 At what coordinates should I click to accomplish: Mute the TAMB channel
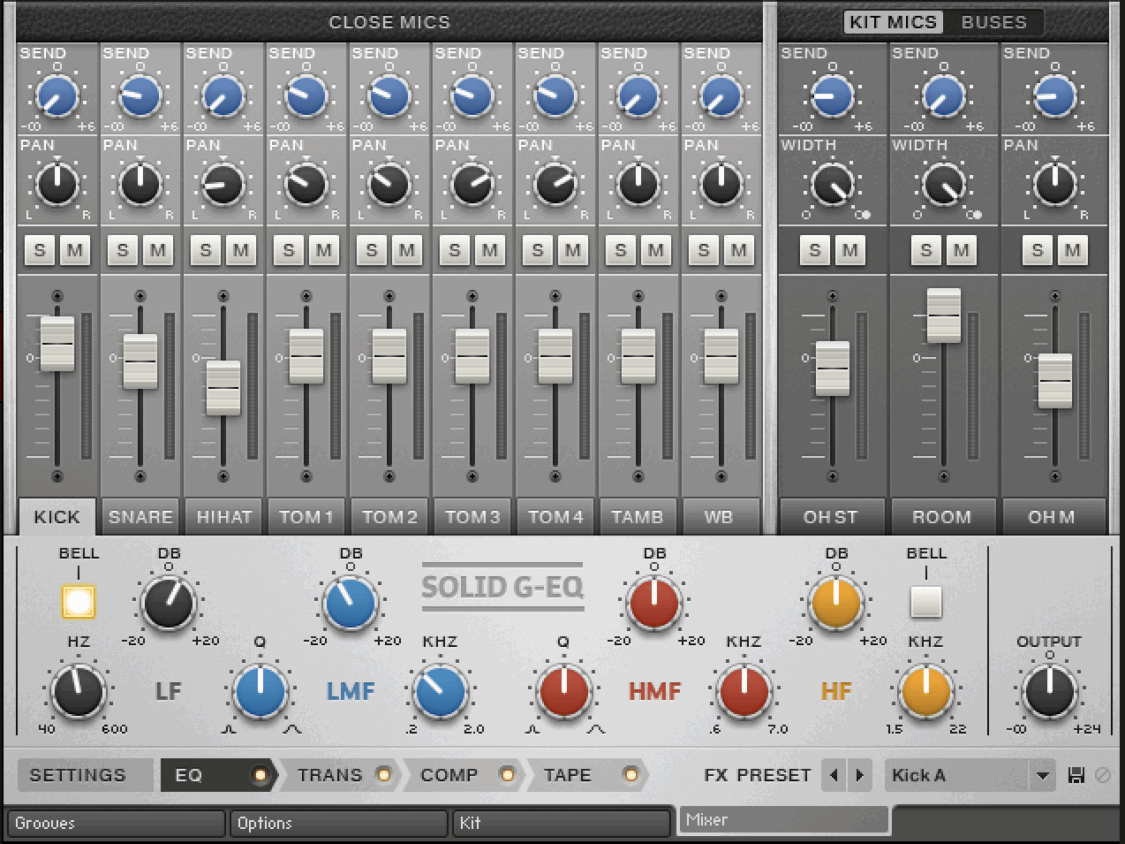tap(655, 250)
